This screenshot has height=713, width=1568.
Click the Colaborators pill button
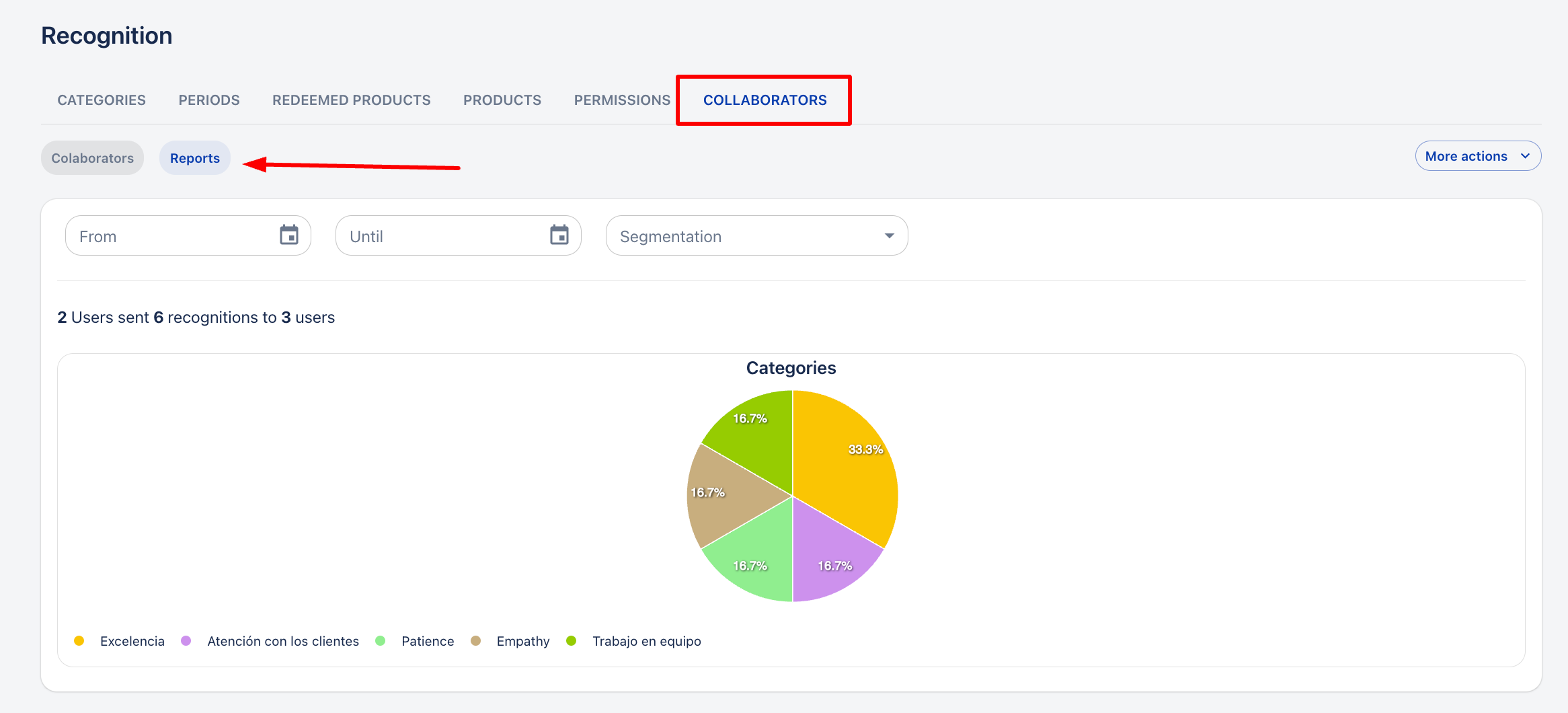click(x=93, y=158)
